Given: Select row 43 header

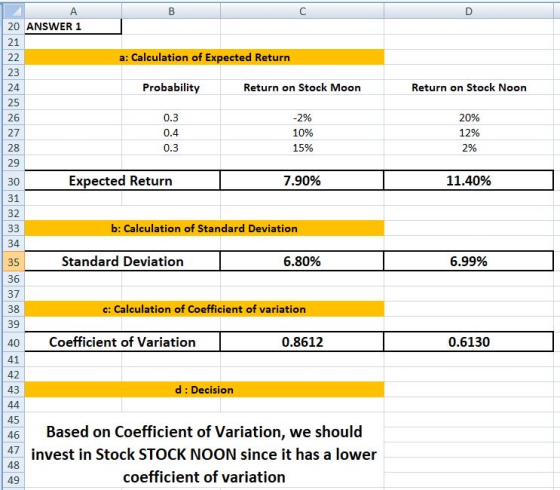Looking at the screenshot, I should 14,390.
